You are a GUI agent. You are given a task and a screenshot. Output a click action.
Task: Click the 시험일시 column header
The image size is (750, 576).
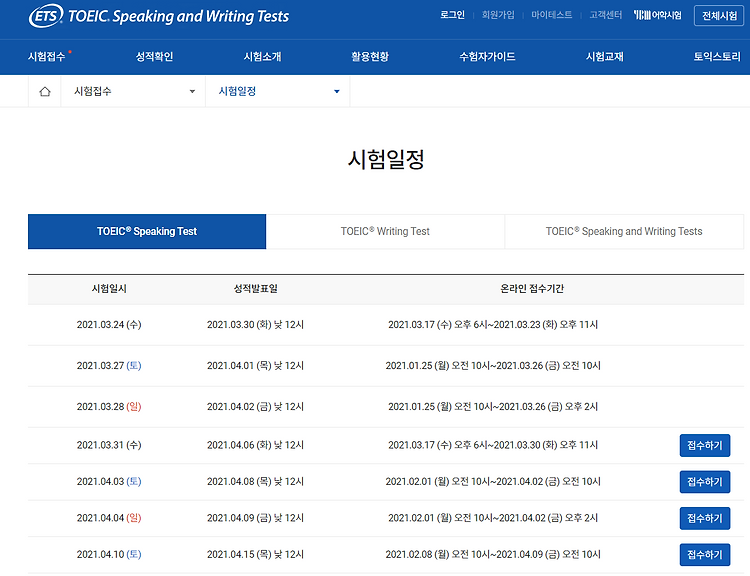pyautogui.click(x=109, y=288)
